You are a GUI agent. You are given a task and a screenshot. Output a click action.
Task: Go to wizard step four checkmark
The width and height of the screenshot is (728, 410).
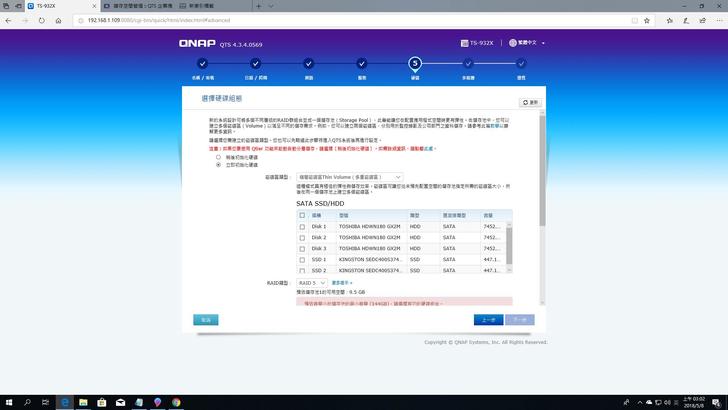362,63
